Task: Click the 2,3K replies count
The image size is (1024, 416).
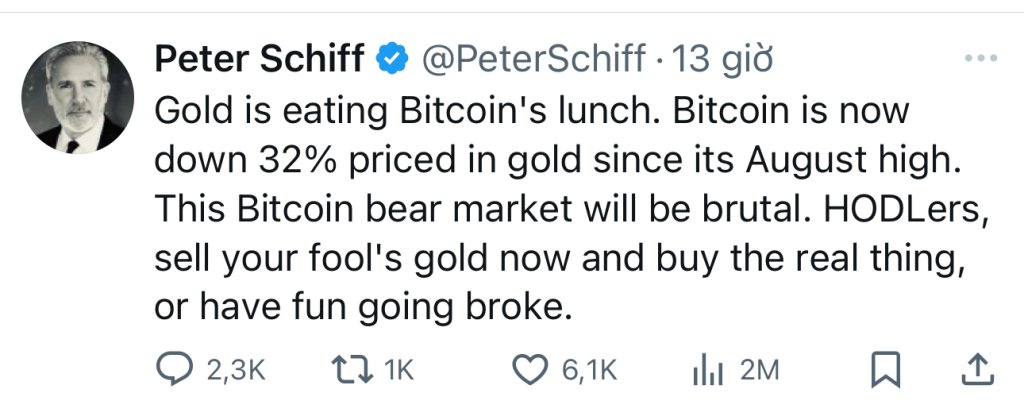Action: click(x=236, y=370)
